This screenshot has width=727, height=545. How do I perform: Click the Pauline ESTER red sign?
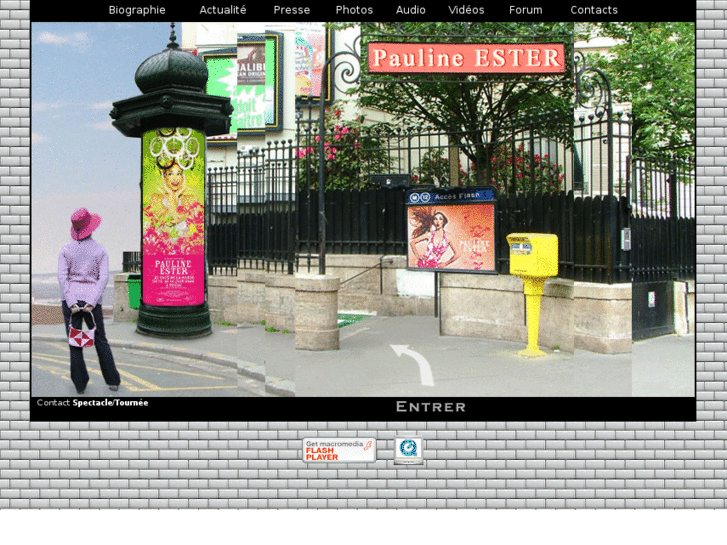(x=466, y=58)
